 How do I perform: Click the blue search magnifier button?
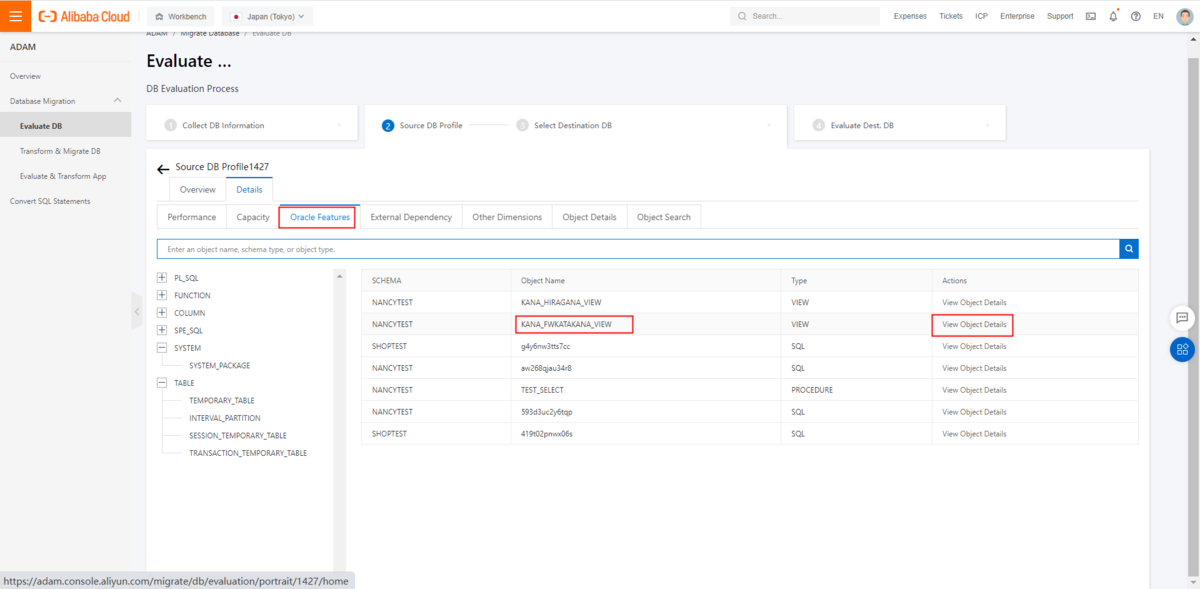(1128, 249)
